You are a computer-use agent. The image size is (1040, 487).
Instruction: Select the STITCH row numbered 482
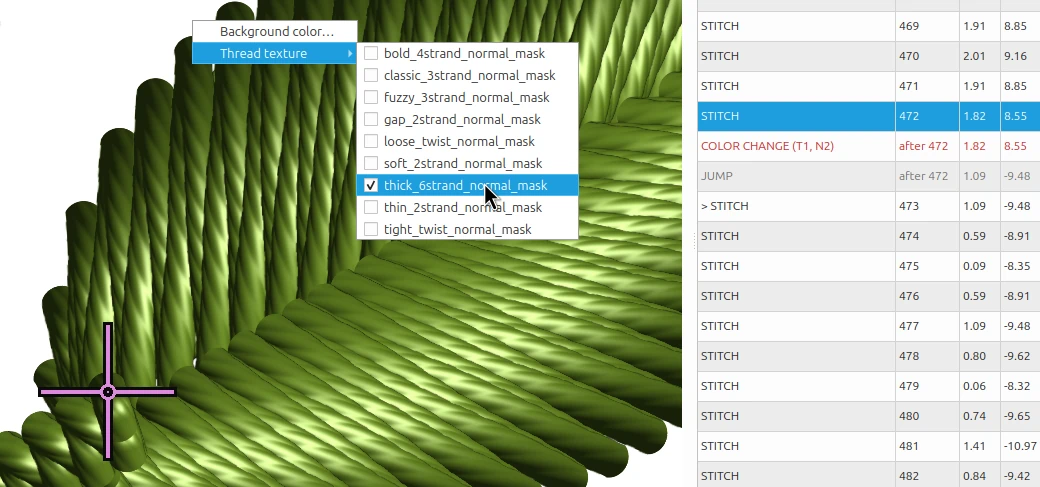click(x=868, y=474)
